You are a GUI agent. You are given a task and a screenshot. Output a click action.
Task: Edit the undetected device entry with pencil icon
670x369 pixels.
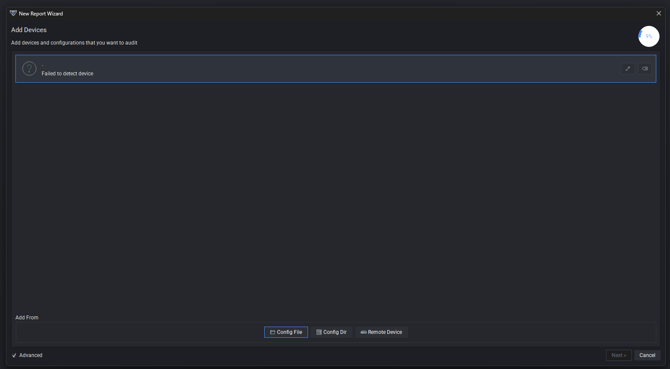click(628, 69)
